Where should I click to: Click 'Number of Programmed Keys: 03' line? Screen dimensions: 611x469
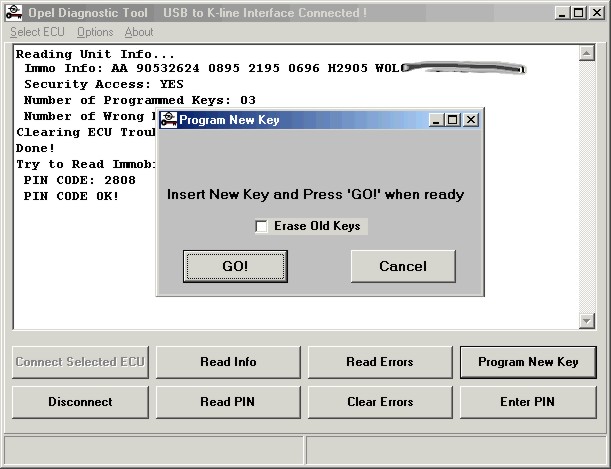click(140, 100)
